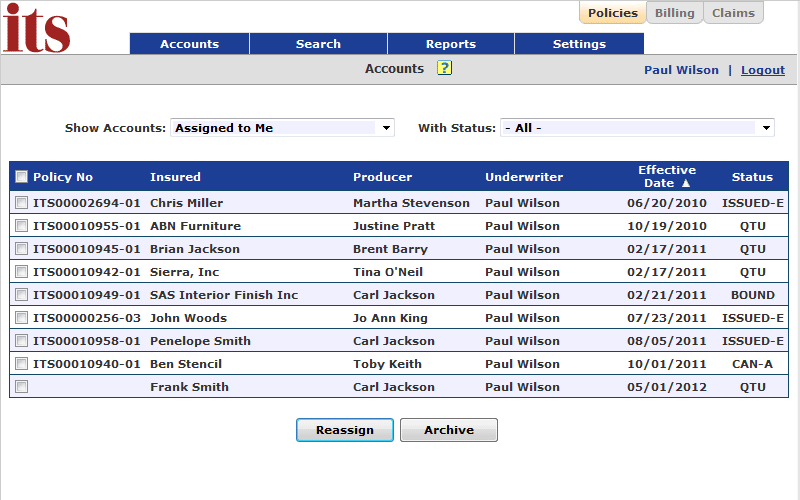Click the Archive button
Viewport: 800px width, 500px height.
(x=449, y=430)
